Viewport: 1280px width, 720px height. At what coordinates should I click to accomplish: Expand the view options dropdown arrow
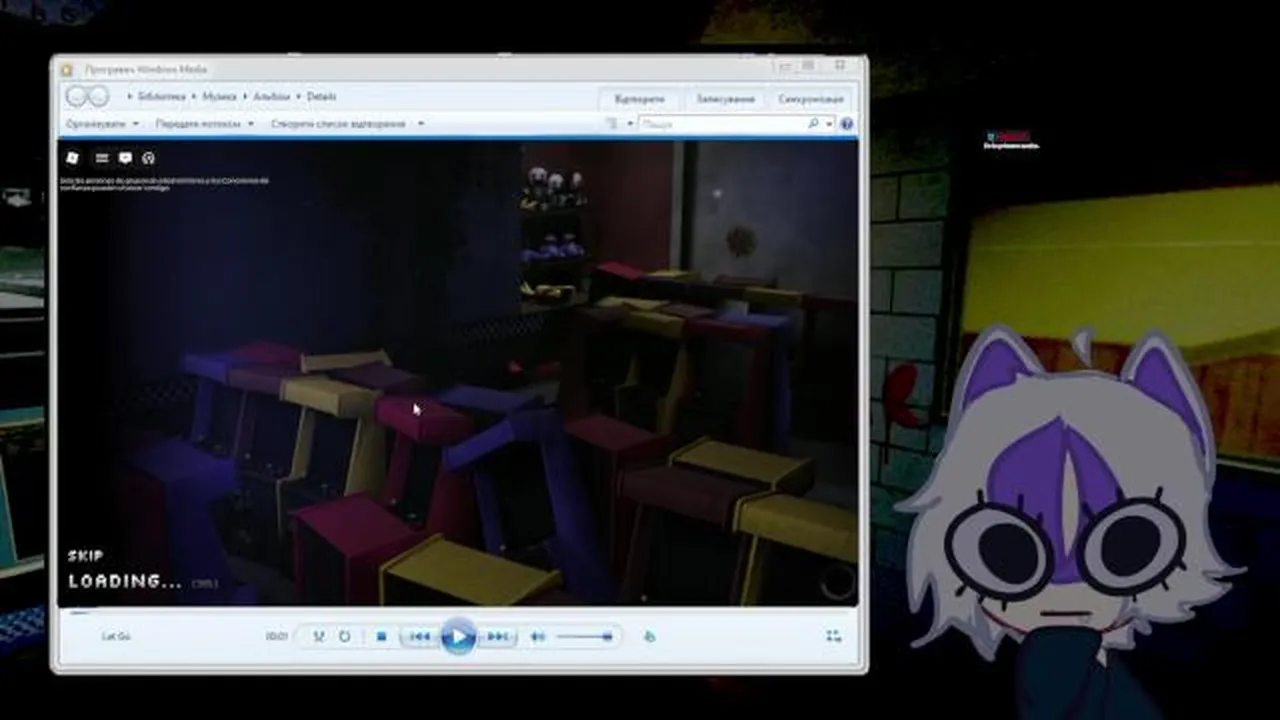630,124
